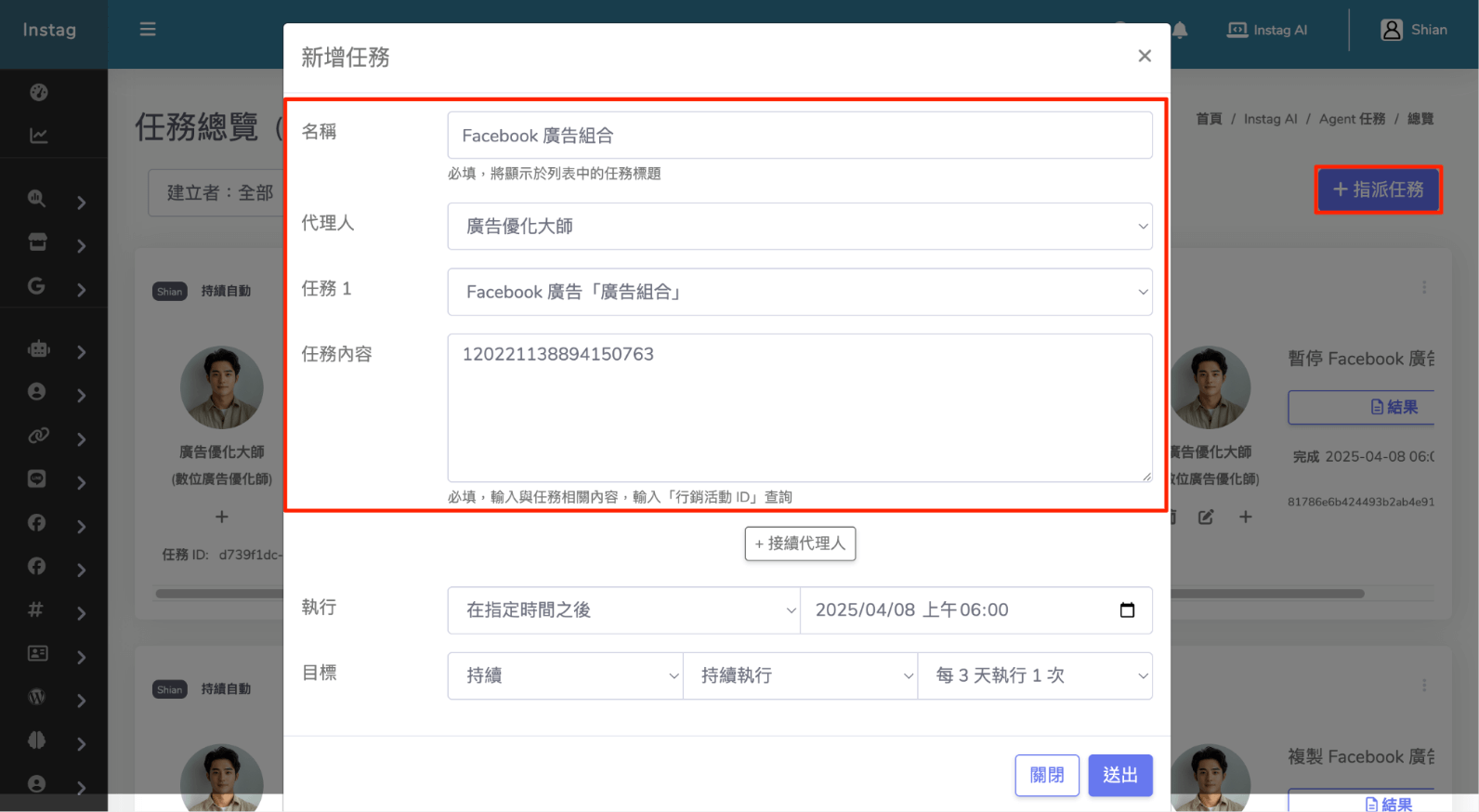
Task: Click the 送出 submit button
Action: tap(1119, 775)
